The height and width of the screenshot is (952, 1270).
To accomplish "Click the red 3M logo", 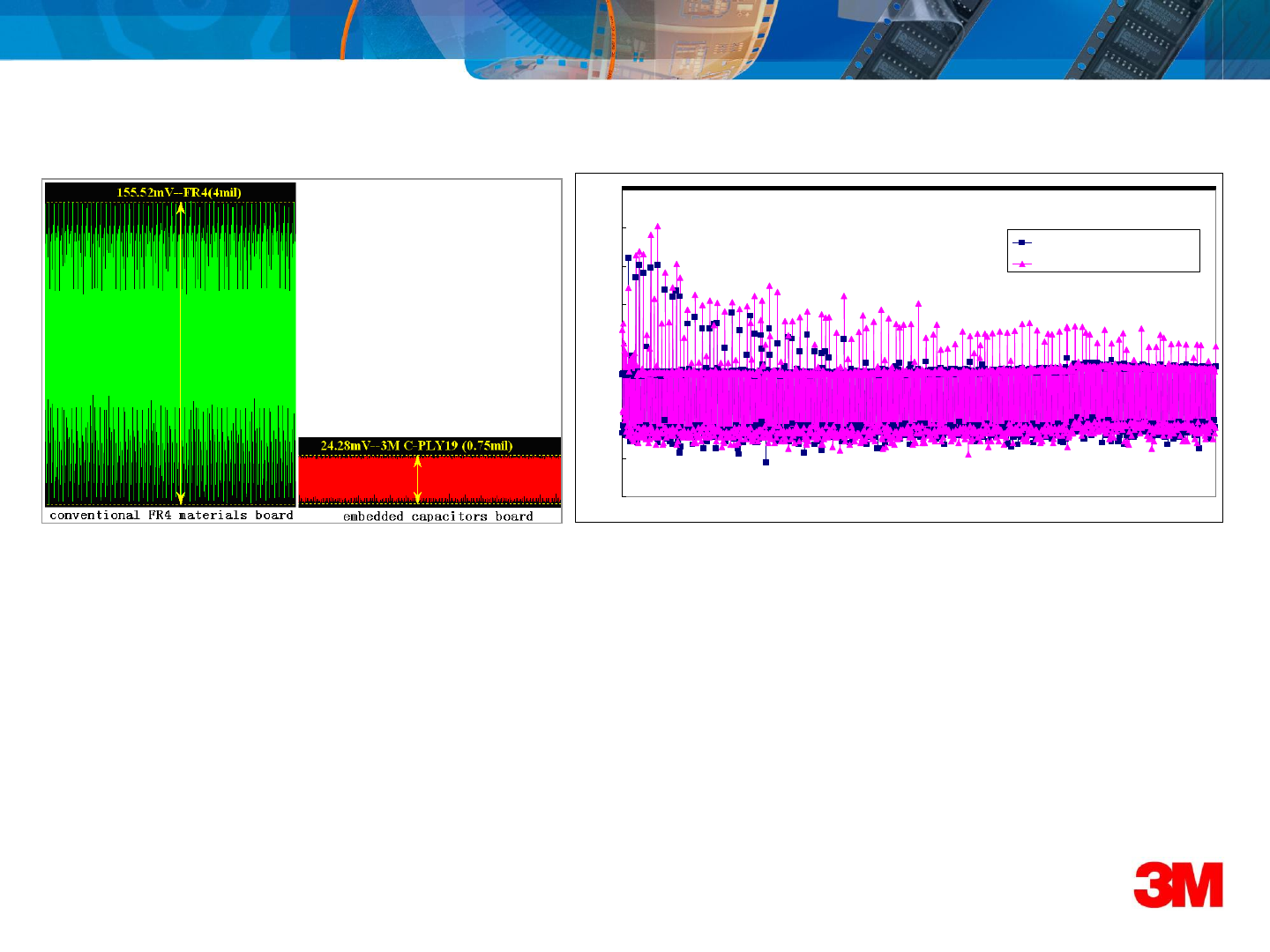I will pyautogui.click(x=1177, y=885).
